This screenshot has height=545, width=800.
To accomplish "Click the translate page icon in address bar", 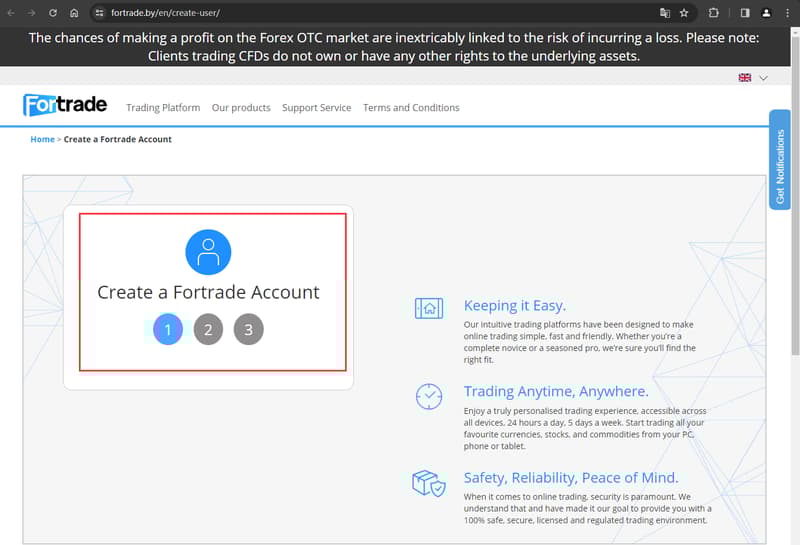I will click(664, 13).
